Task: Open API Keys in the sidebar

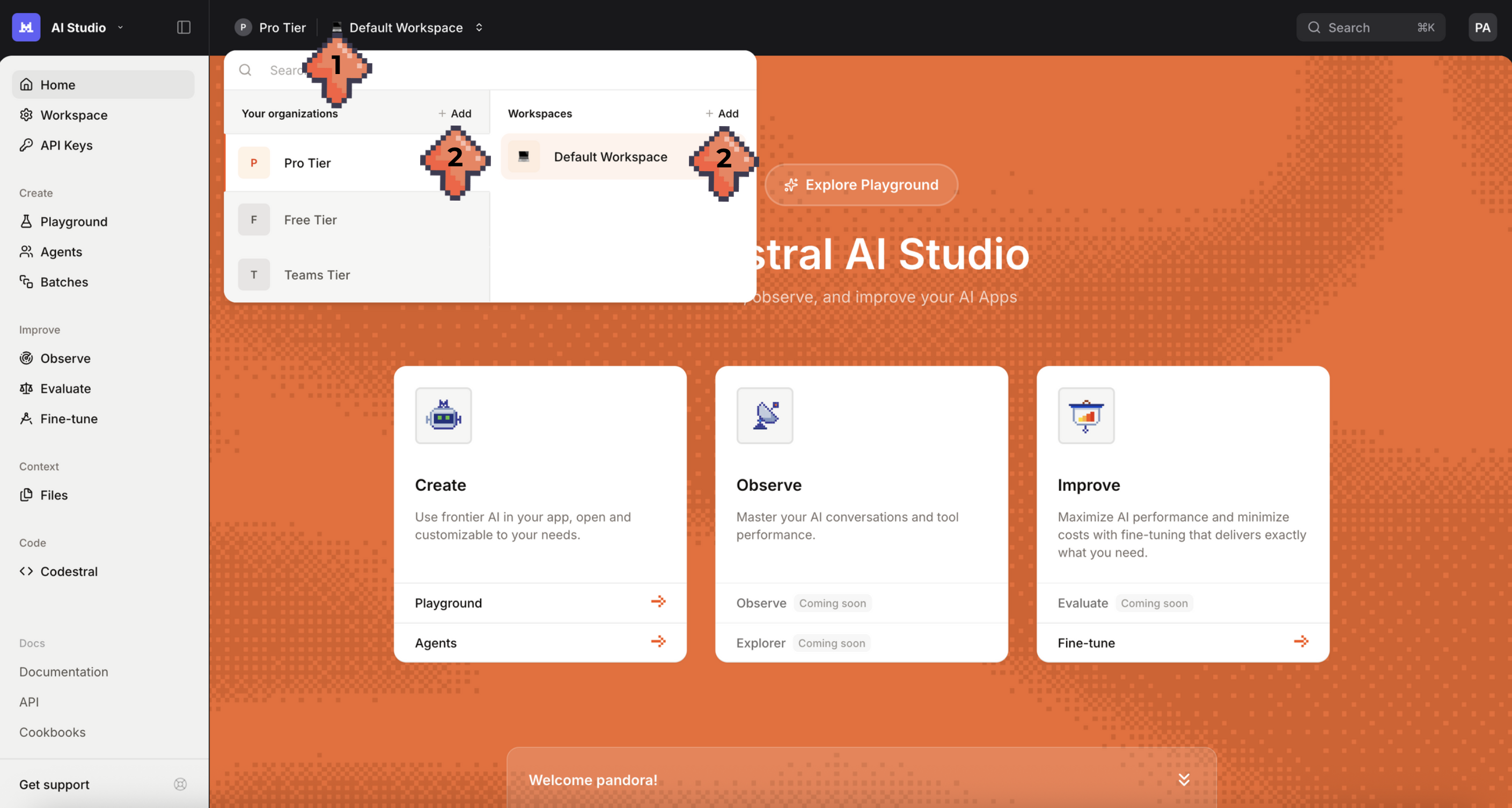Action: [67, 145]
